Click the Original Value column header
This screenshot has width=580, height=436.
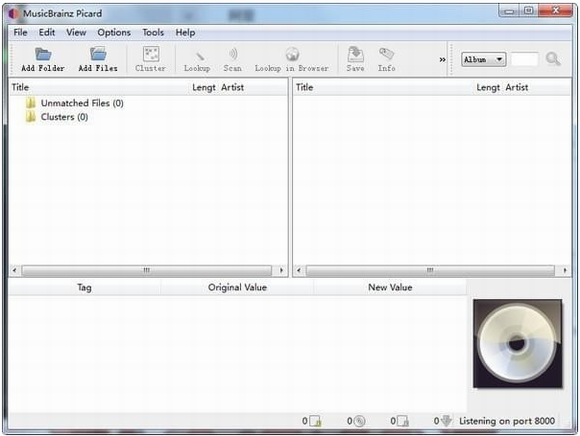point(237,287)
